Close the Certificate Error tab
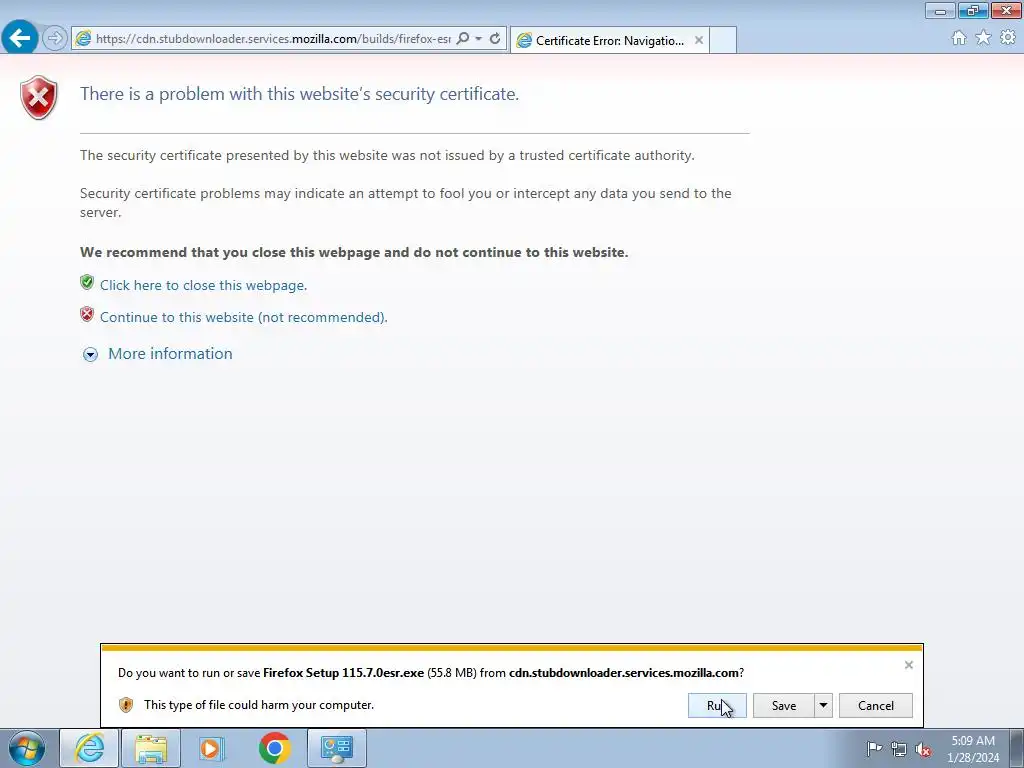Image resolution: width=1024 pixels, height=768 pixels. click(699, 40)
